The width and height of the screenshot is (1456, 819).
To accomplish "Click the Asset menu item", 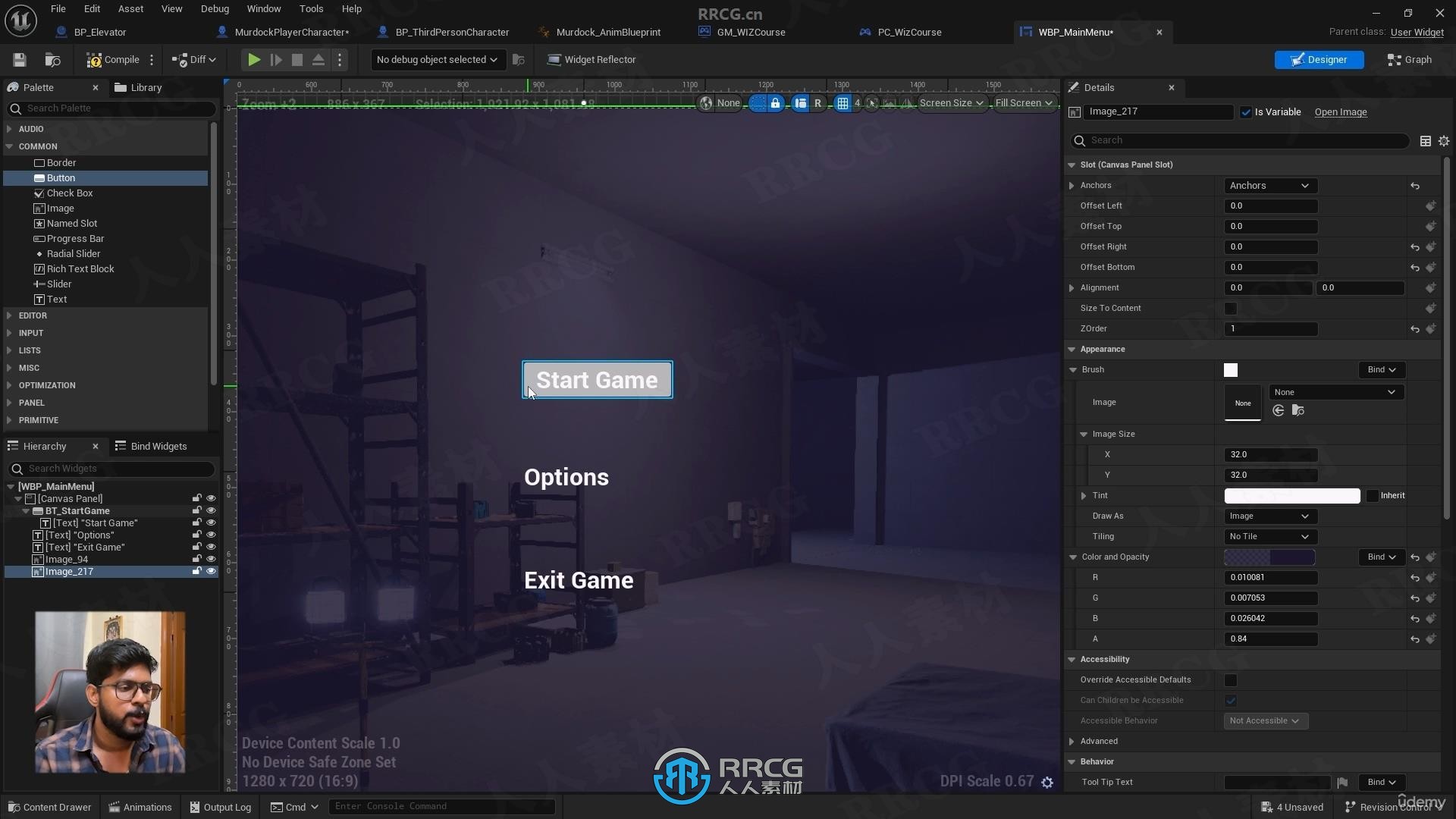I will click(129, 8).
